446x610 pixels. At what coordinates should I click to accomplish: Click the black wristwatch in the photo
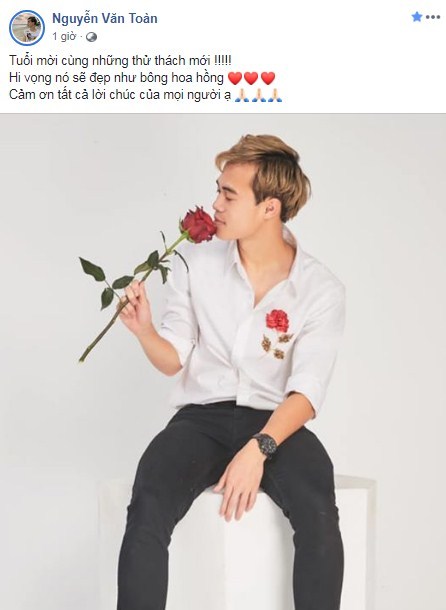point(265,445)
